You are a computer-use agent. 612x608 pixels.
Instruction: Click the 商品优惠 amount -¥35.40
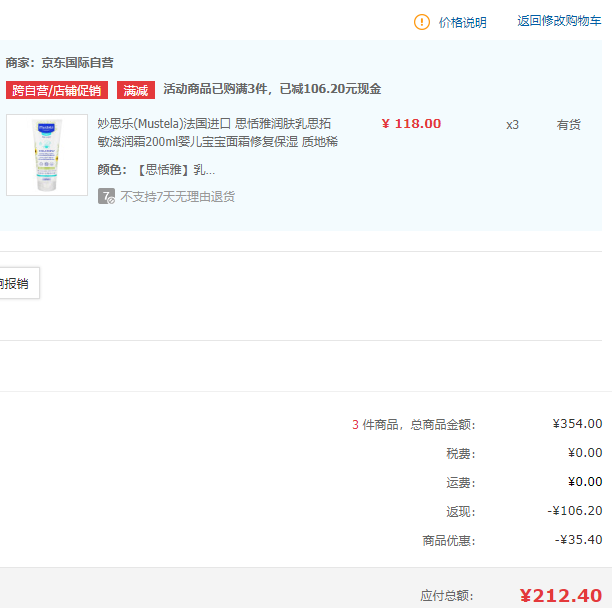tap(578, 540)
